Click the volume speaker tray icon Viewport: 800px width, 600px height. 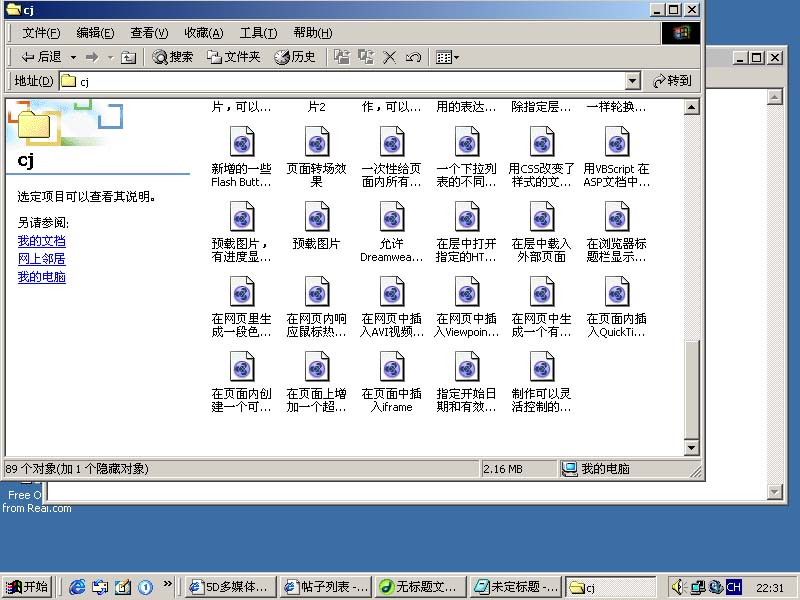678,587
